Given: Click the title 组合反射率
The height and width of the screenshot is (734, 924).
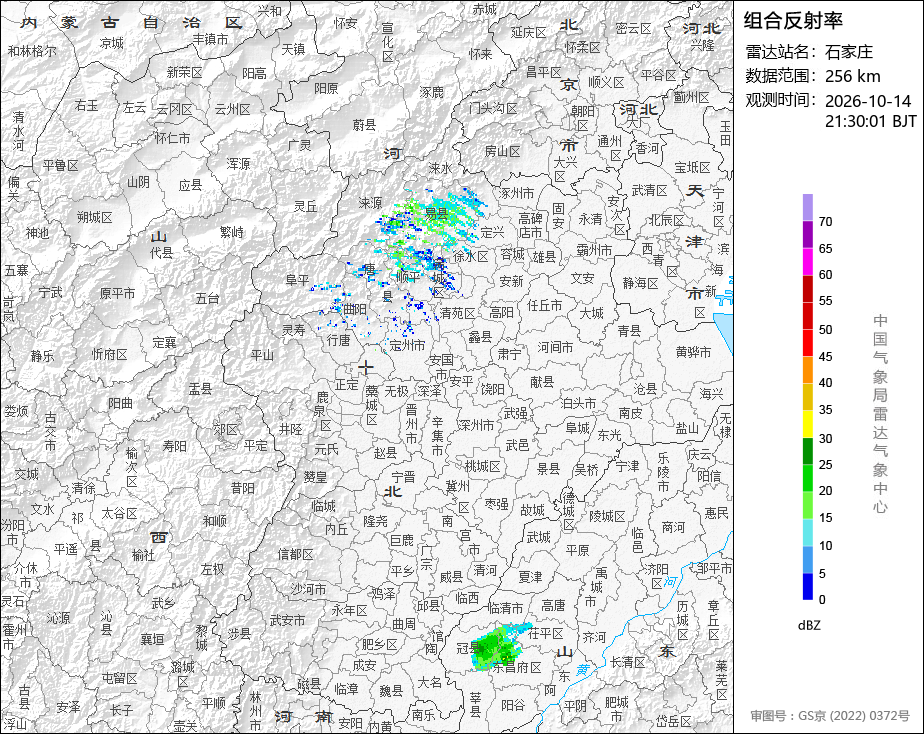Looking at the screenshot, I should tap(793, 21).
